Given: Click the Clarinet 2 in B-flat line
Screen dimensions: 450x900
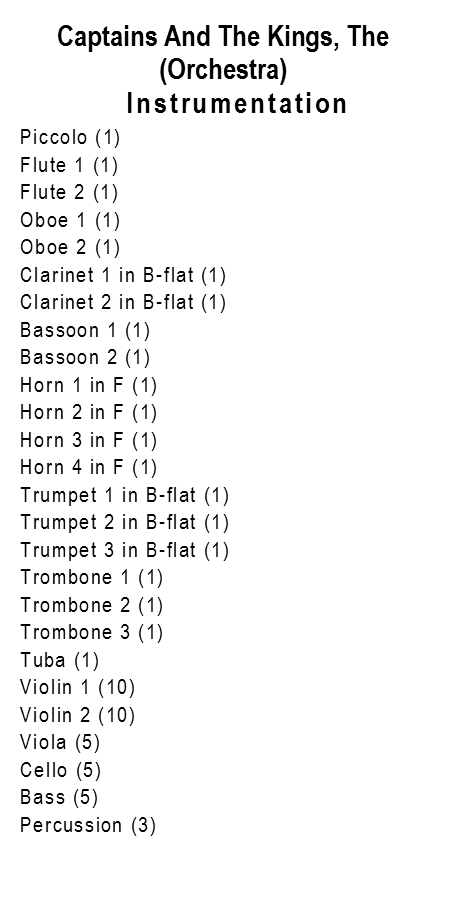Looking at the screenshot, I should (x=123, y=302).
